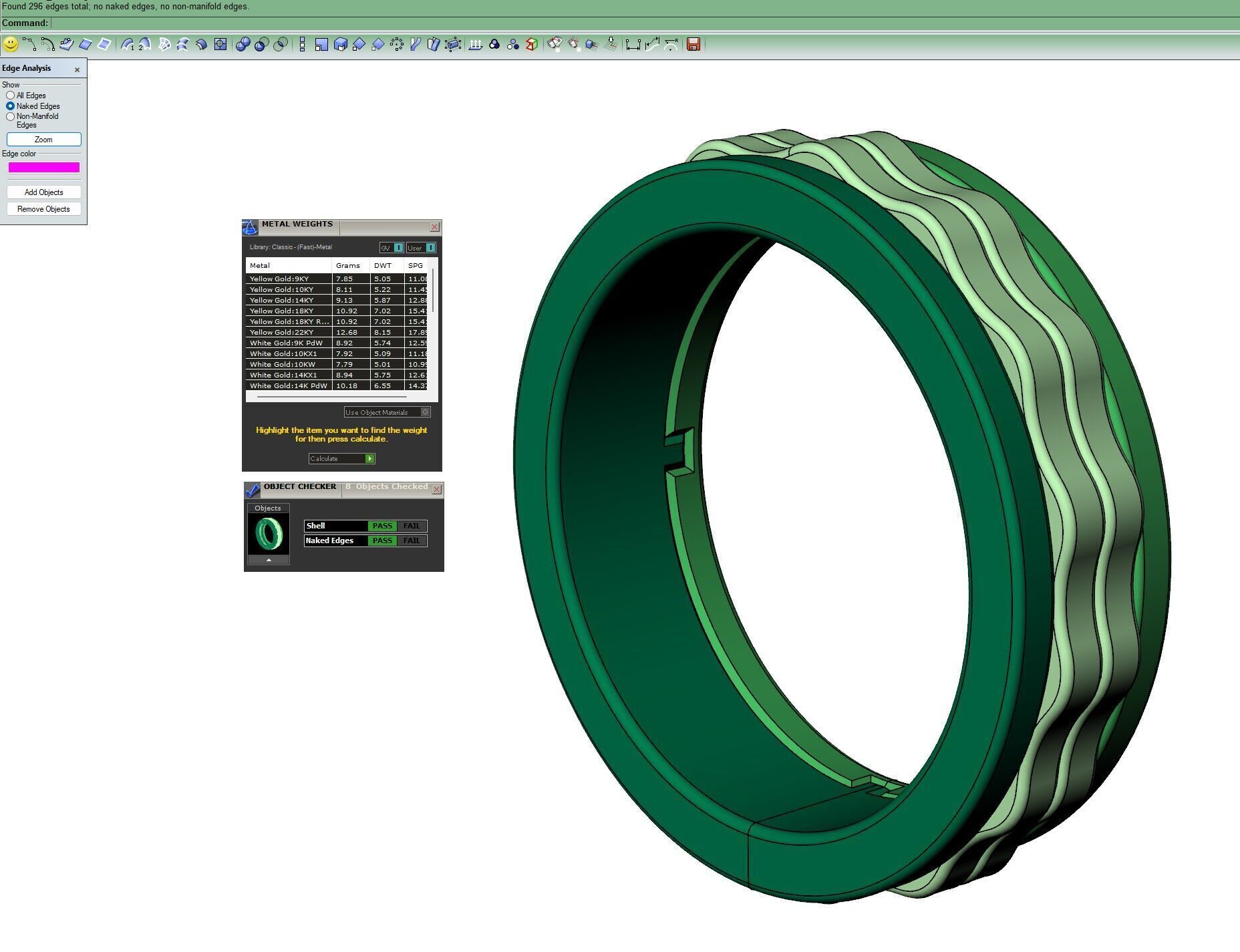Viewport: 1240px width, 952px height.
Task: Click the linear dimension tool icon
Action: [x=633, y=45]
